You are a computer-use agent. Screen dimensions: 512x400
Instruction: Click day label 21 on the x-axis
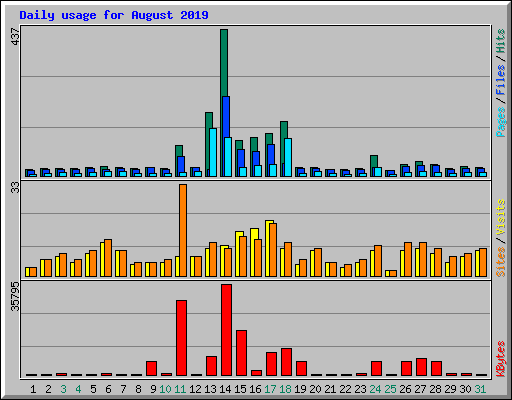tap(330, 389)
